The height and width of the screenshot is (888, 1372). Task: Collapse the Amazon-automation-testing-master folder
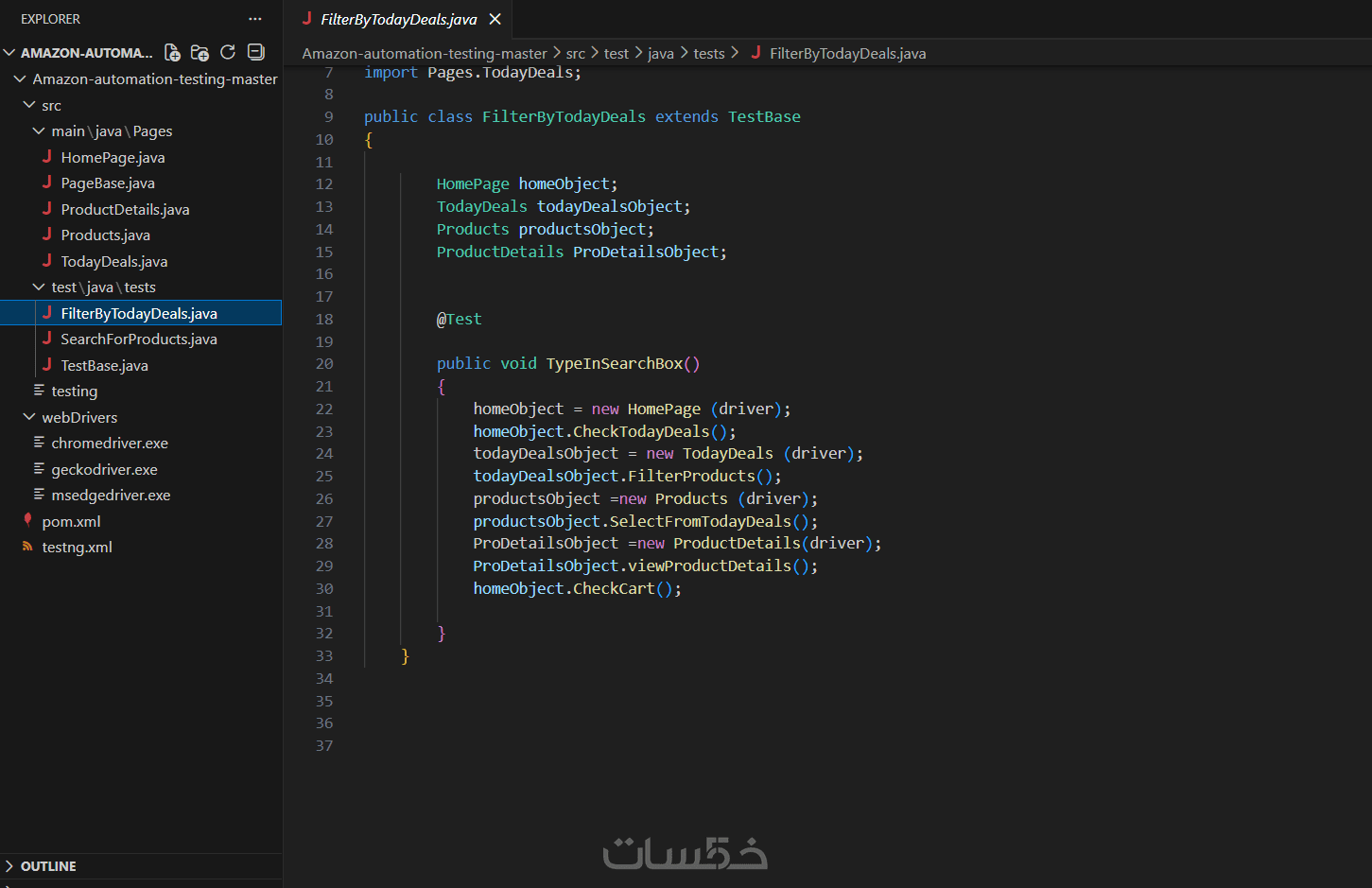click(x=20, y=79)
